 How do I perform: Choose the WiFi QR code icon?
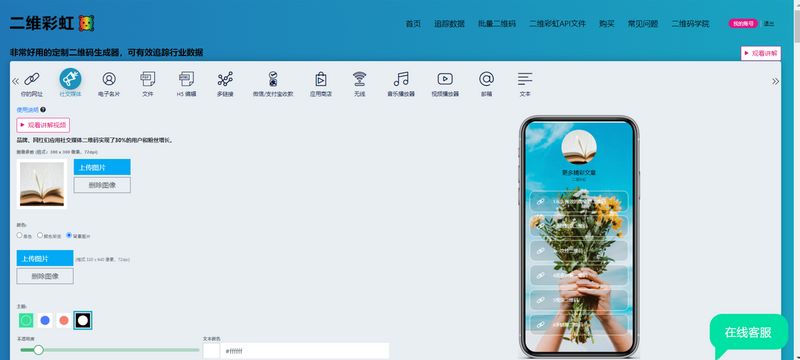(360, 79)
